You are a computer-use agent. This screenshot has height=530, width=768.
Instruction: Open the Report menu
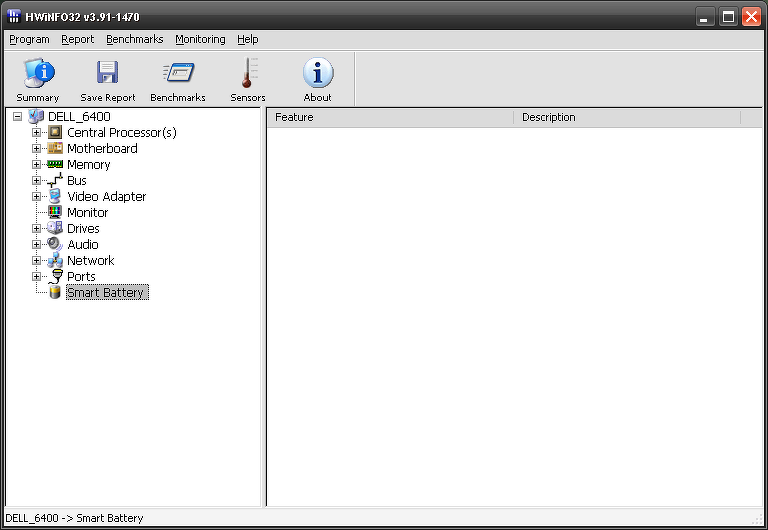tap(77, 40)
